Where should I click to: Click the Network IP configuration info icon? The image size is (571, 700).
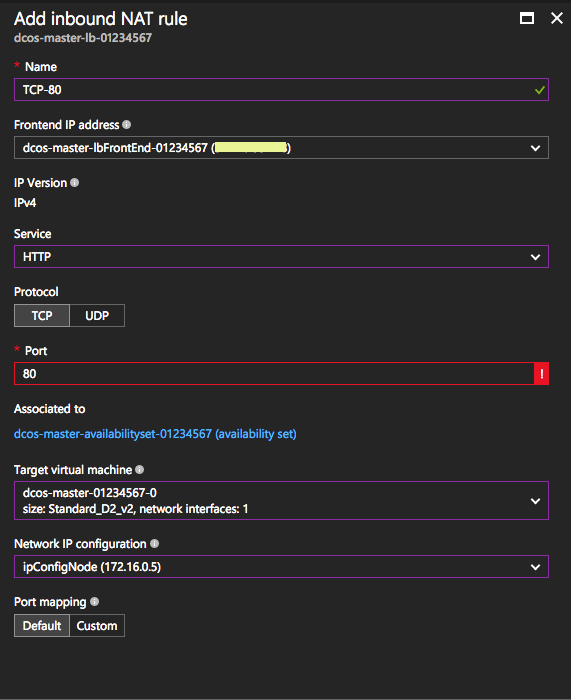click(x=154, y=544)
